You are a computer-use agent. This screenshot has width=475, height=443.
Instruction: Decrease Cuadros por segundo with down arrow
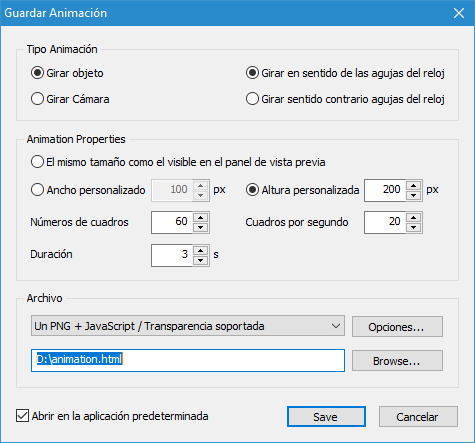coord(414,227)
